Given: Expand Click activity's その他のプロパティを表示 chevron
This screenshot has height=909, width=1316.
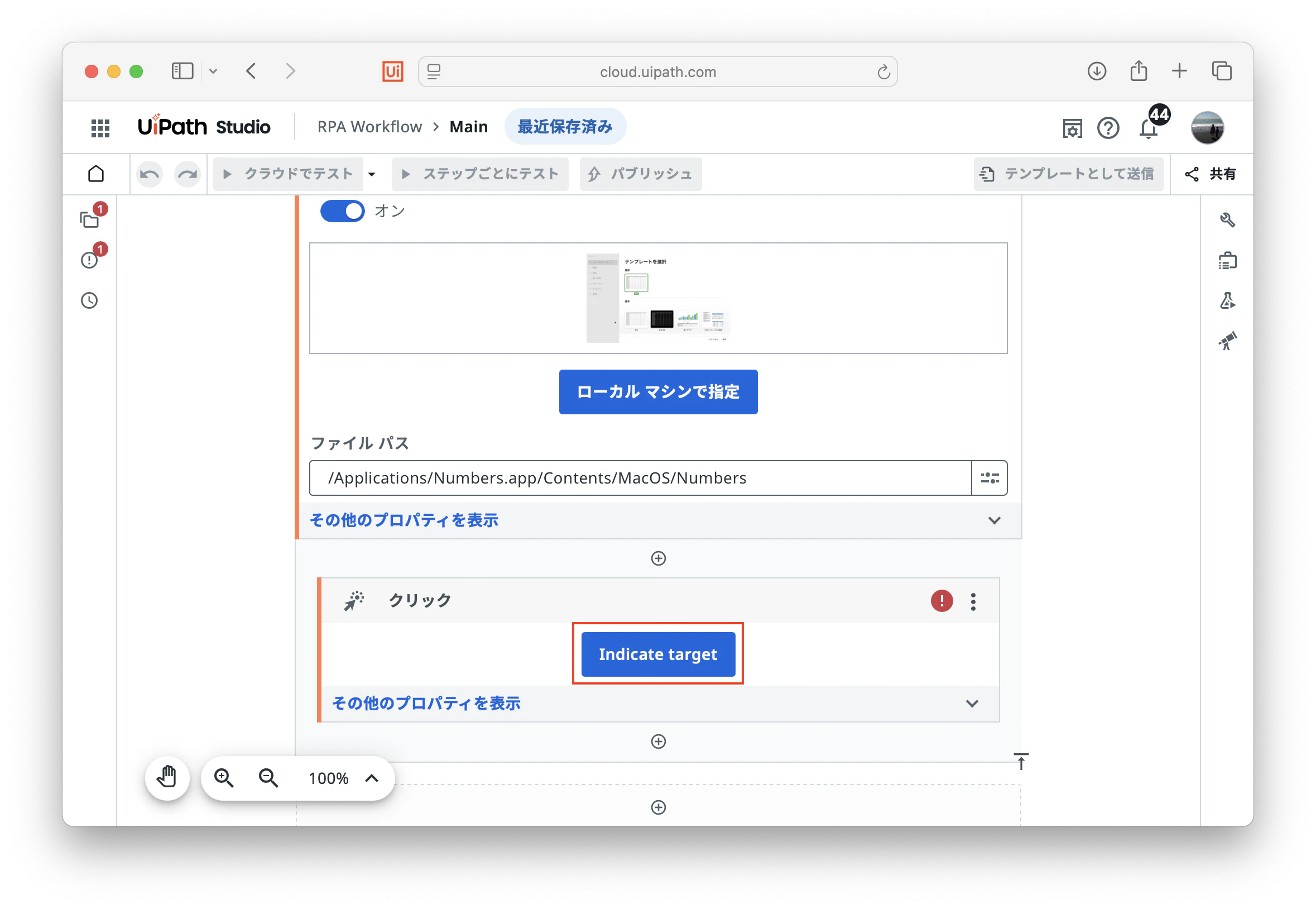Looking at the screenshot, I should coord(972,704).
